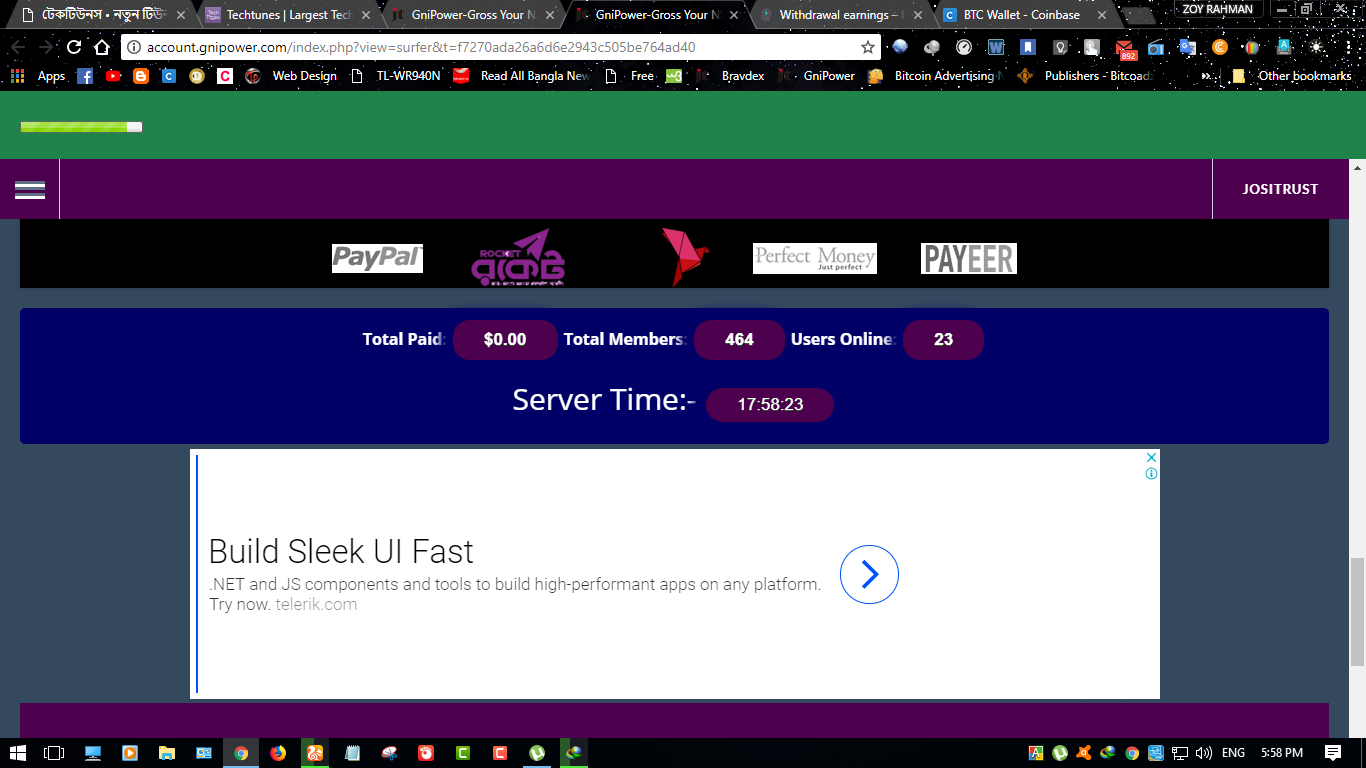1366x768 pixels.
Task: Open the Publishers - Bitcoad bookmark
Action: tap(1085, 76)
